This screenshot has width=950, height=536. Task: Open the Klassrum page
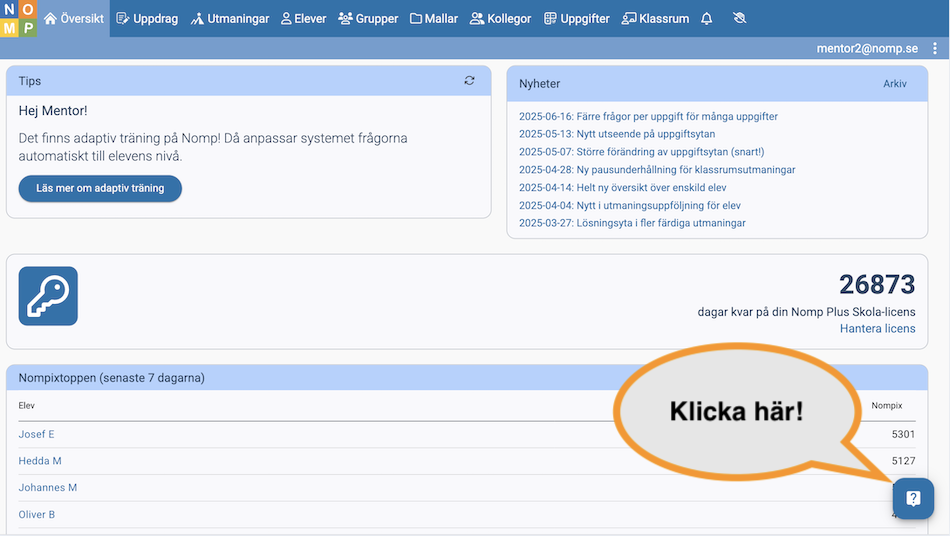click(x=656, y=19)
